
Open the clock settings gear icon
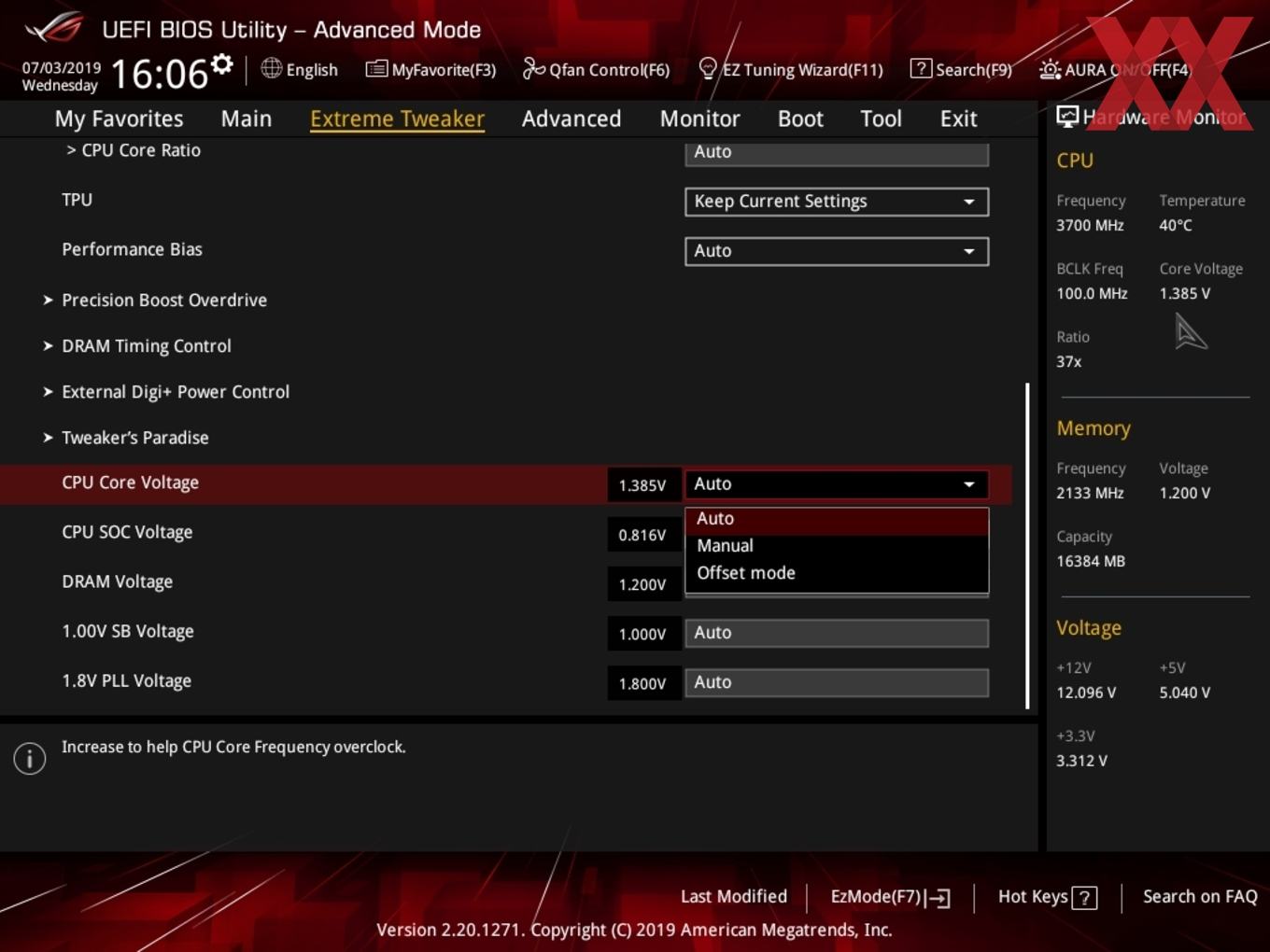click(x=222, y=63)
